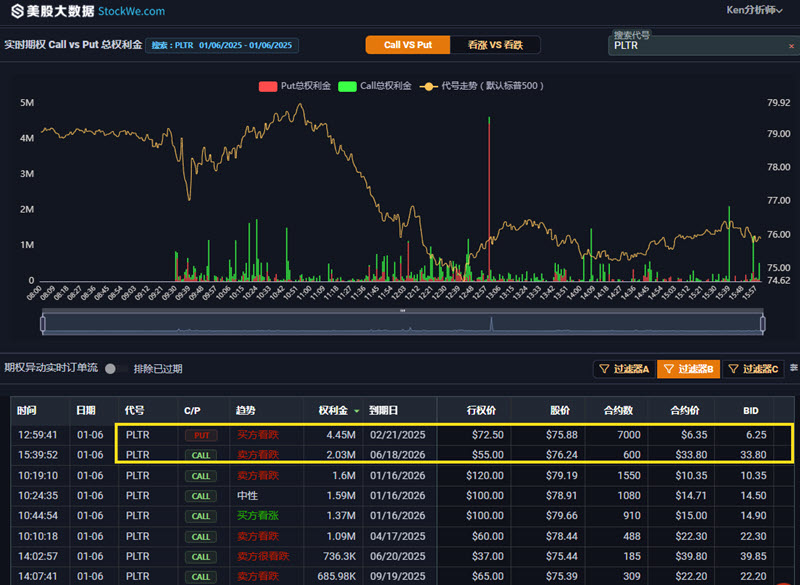
Task: Click the 7000 contract count cell
Action: tap(629, 435)
